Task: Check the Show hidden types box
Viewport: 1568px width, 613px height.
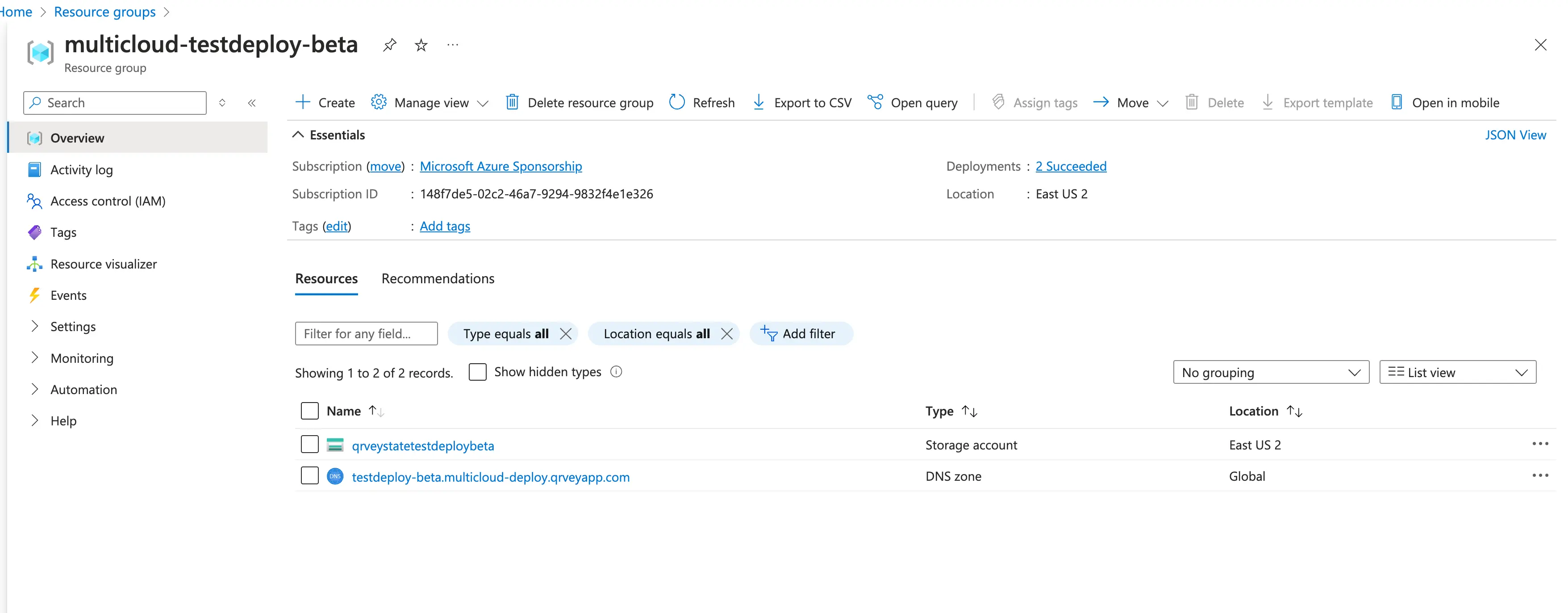Action: [478, 372]
